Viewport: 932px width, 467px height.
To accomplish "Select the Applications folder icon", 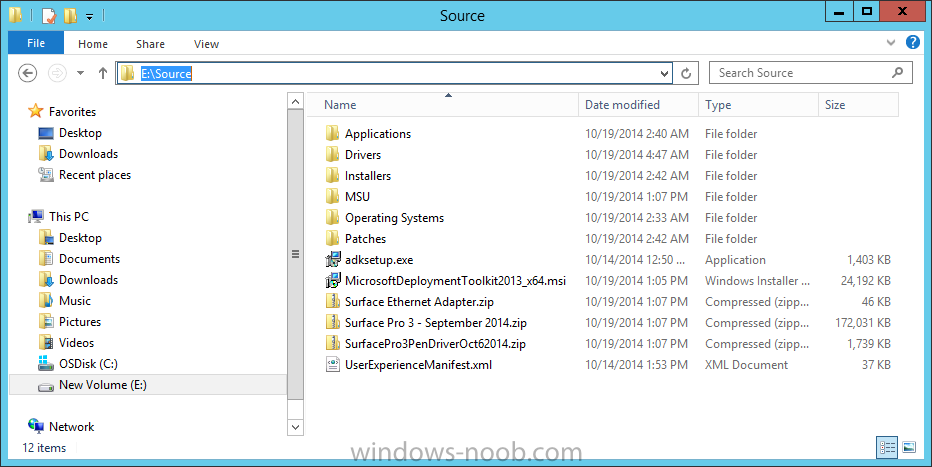I will pyautogui.click(x=332, y=133).
